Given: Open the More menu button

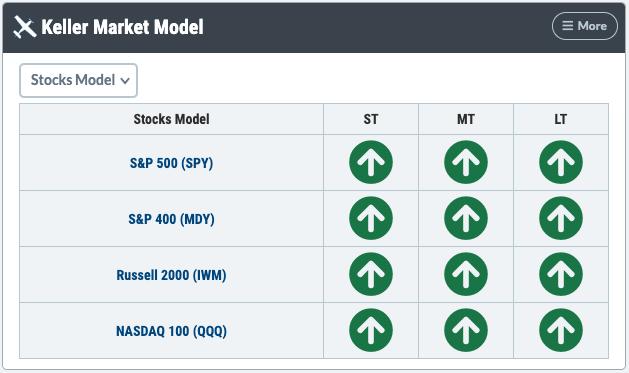Looking at the screenshot, I should click(584, 26).
